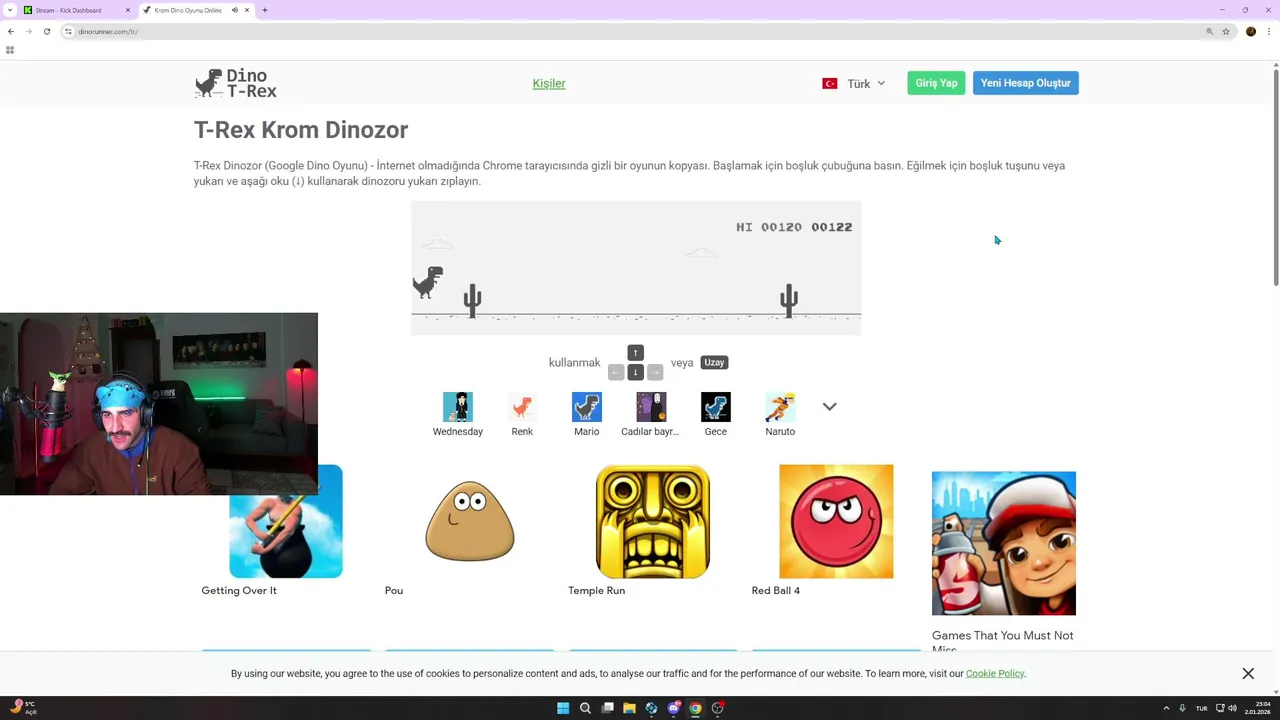Image resolution: width=1280 pixels, height=720 pixels.
Task: Open Chrome's three-dot menu
Action: point(1268,31)
